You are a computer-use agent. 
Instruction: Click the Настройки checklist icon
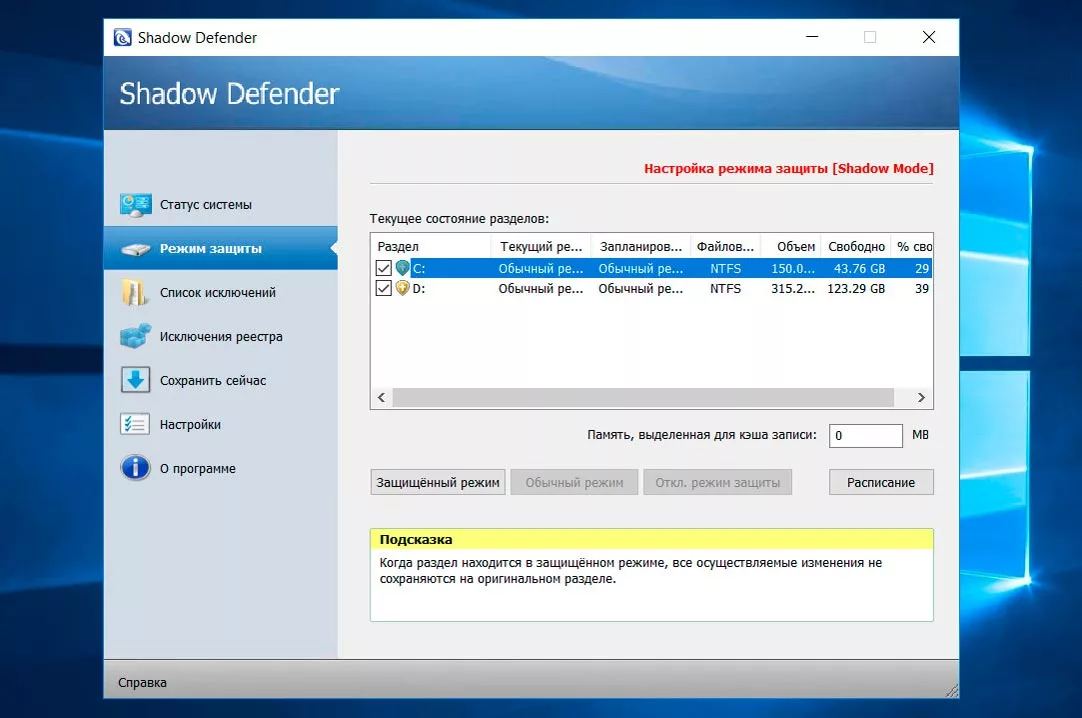click(x=135, y=424)
